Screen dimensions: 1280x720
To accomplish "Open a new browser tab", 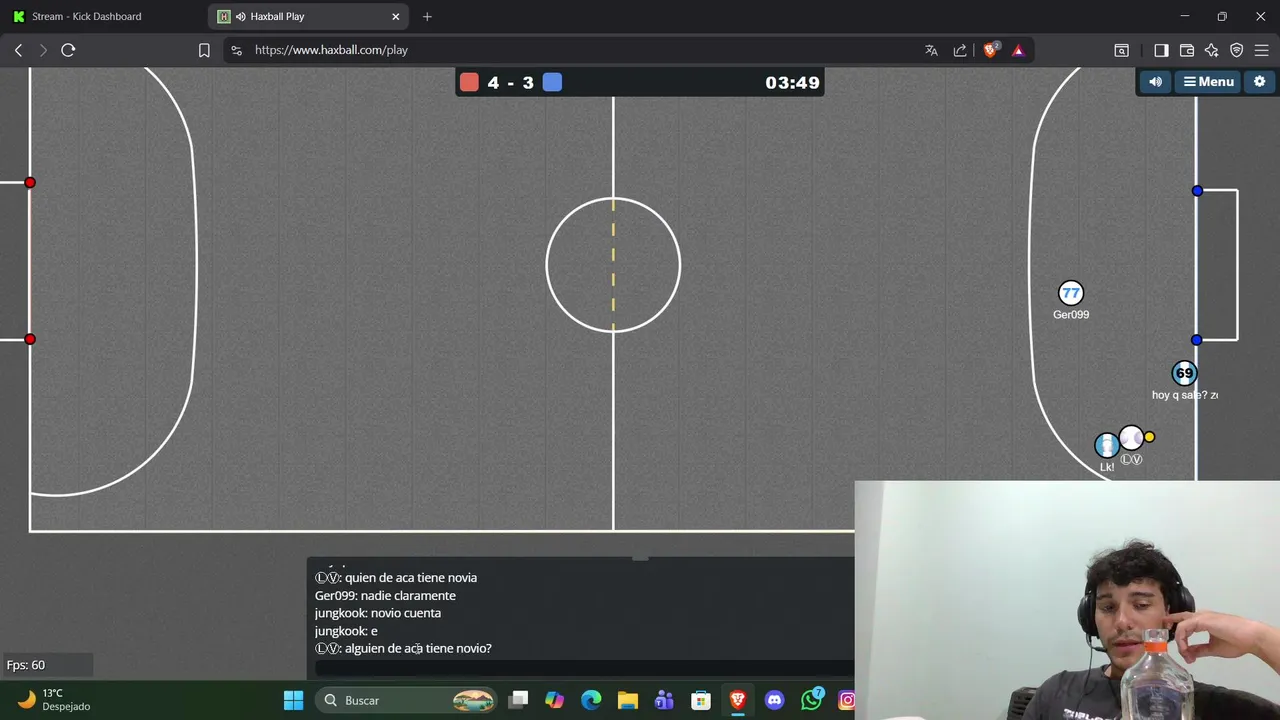I will pyautogui.click(x=427, y=16).
